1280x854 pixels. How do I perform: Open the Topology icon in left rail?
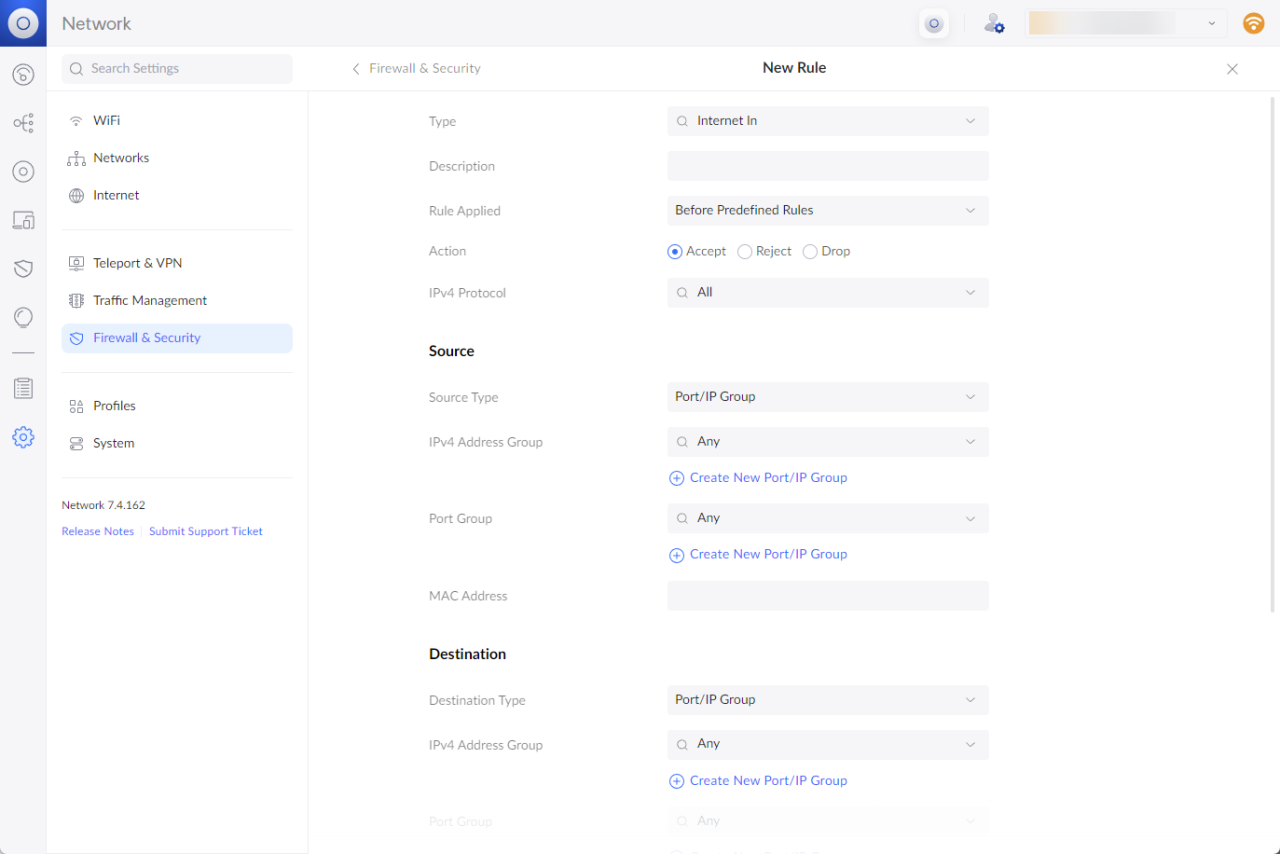point(23,123)
